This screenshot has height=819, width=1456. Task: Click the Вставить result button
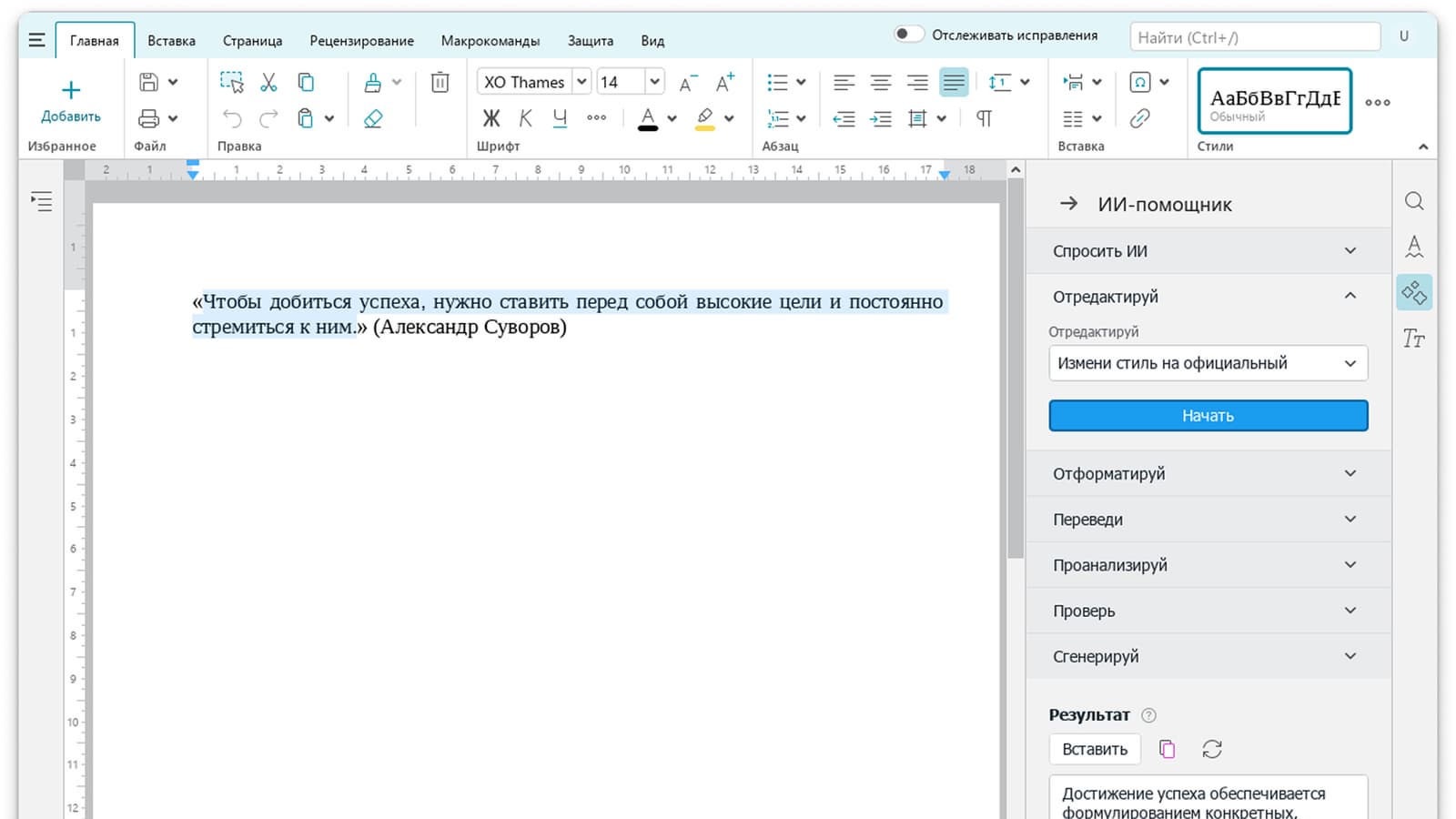tap(1095, 749)
